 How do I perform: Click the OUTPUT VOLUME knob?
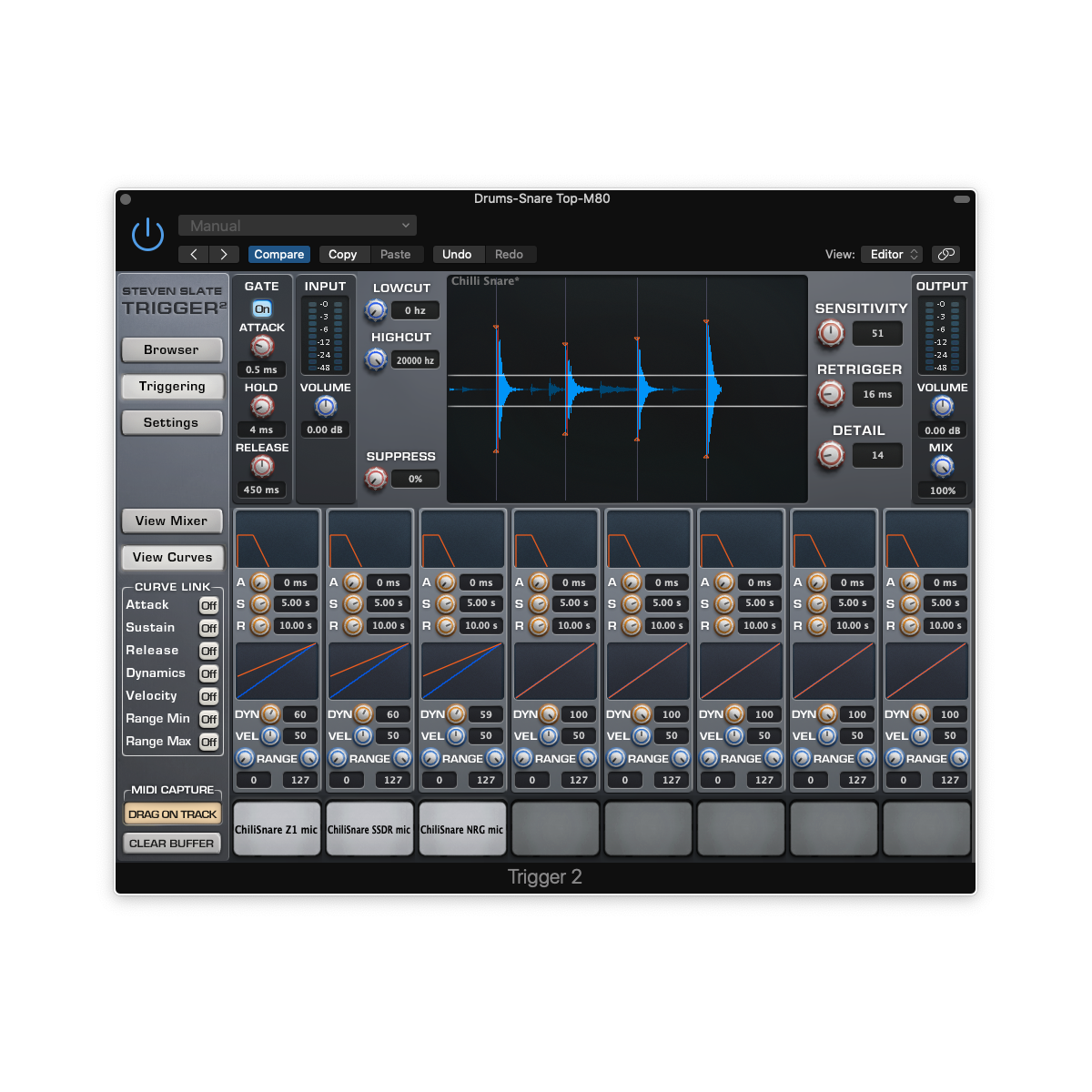pos(943,407)
